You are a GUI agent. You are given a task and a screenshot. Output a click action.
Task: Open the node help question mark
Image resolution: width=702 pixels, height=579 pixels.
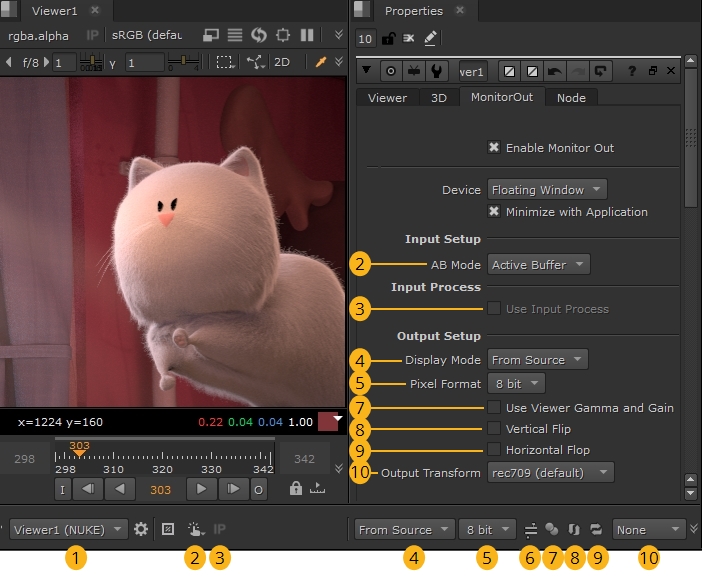click(x=631, y=71)
